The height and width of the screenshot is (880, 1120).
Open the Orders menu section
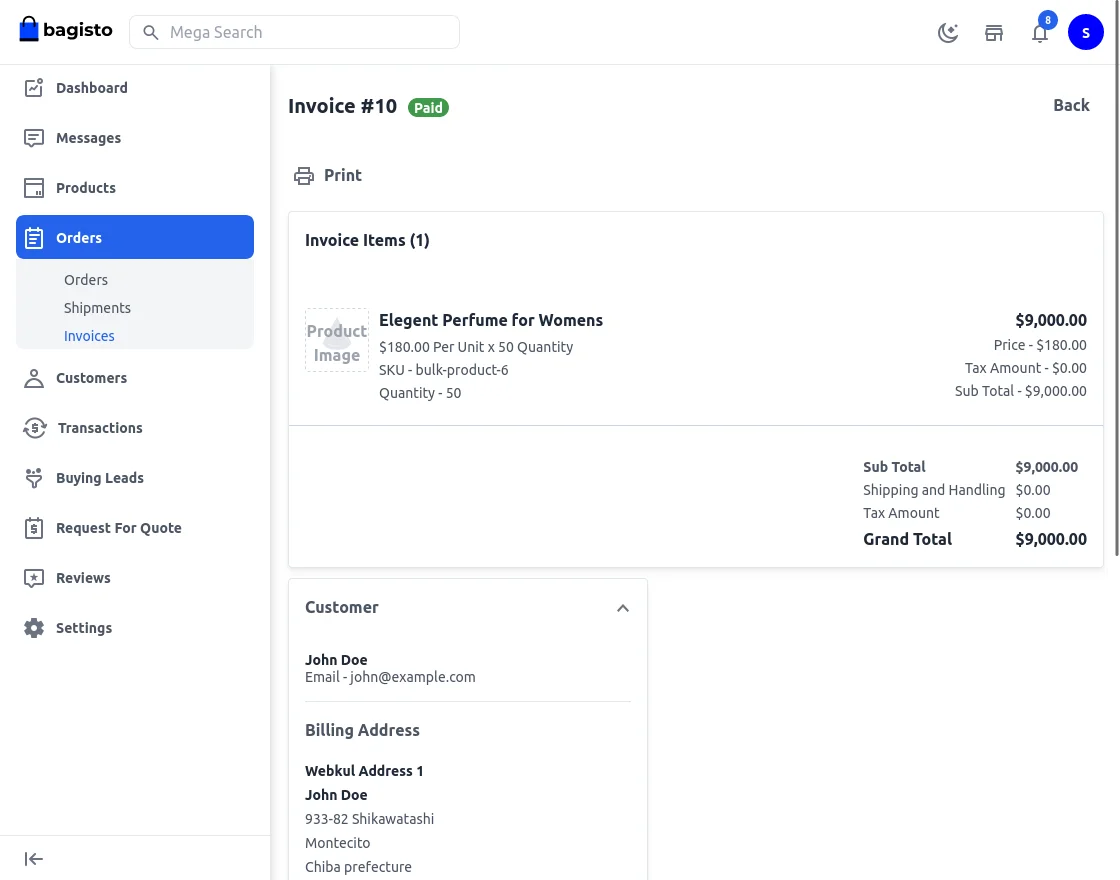(x=135, y=238)
